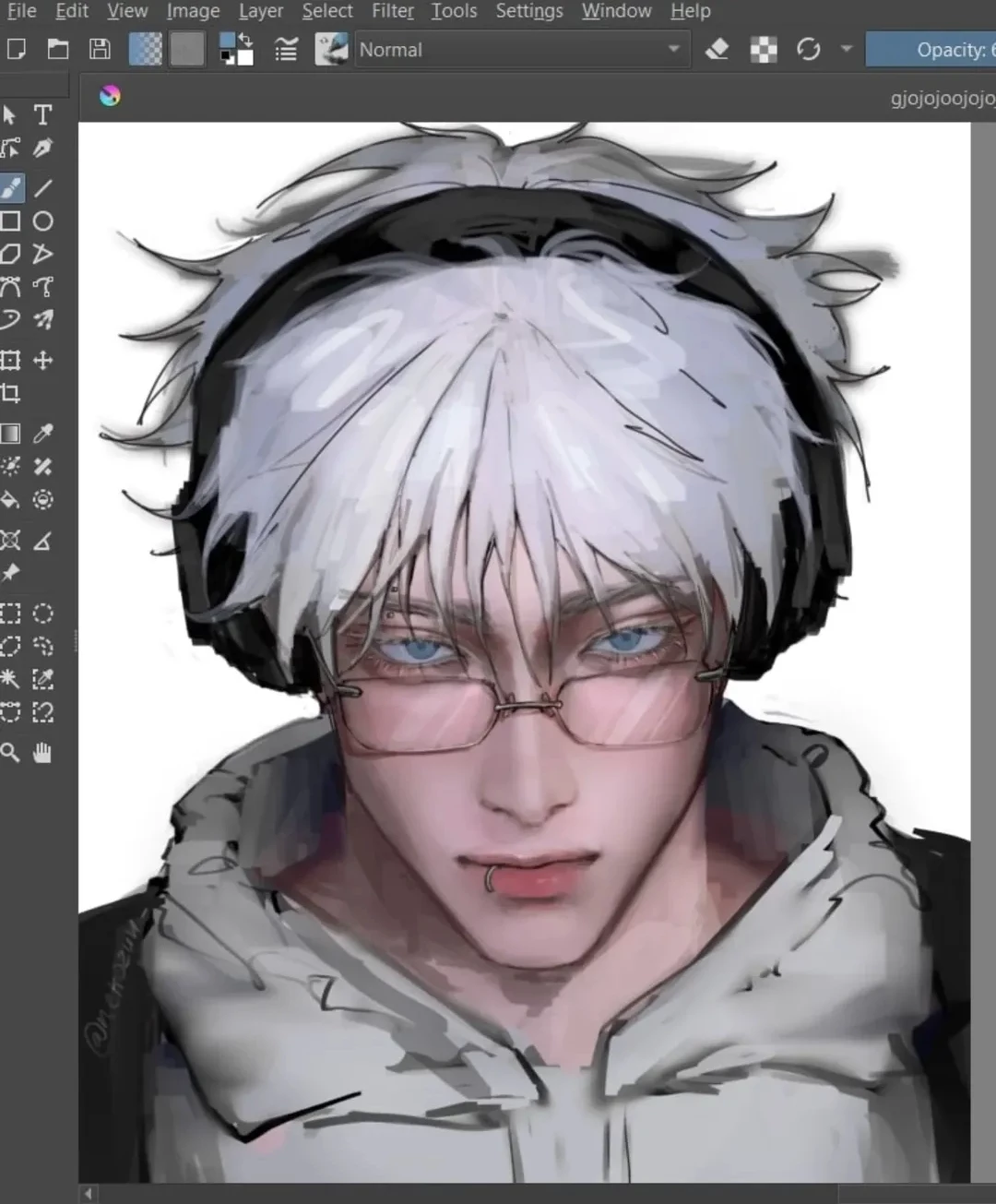Viewport: 996px width, 1204px height.
Task: Choose the Pan hand tool
Action: pos(42,754)
